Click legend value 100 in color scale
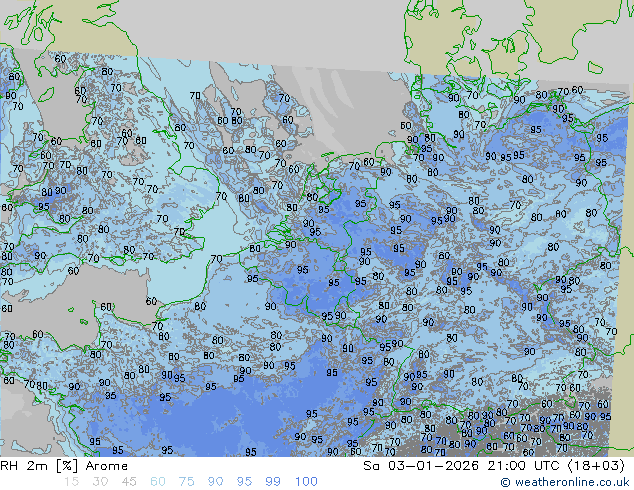Screen dimensions: 634x490 (306, 482)
